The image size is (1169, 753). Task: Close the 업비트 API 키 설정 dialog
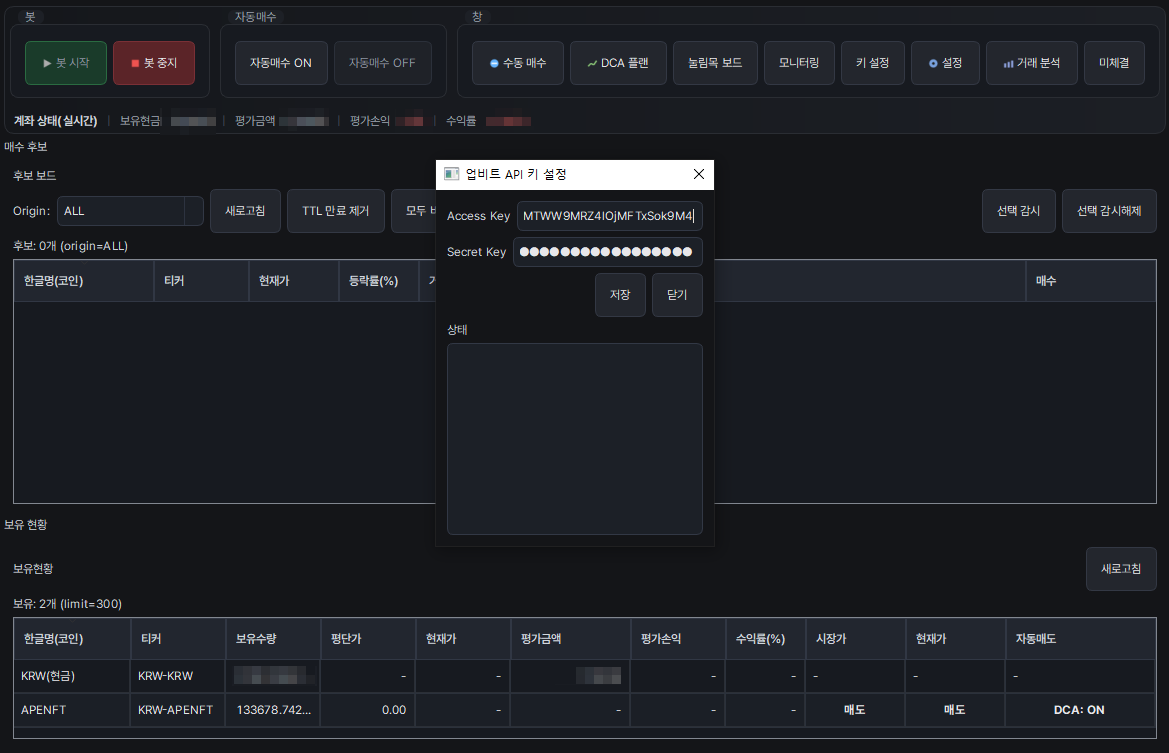(x=699, y=174)
